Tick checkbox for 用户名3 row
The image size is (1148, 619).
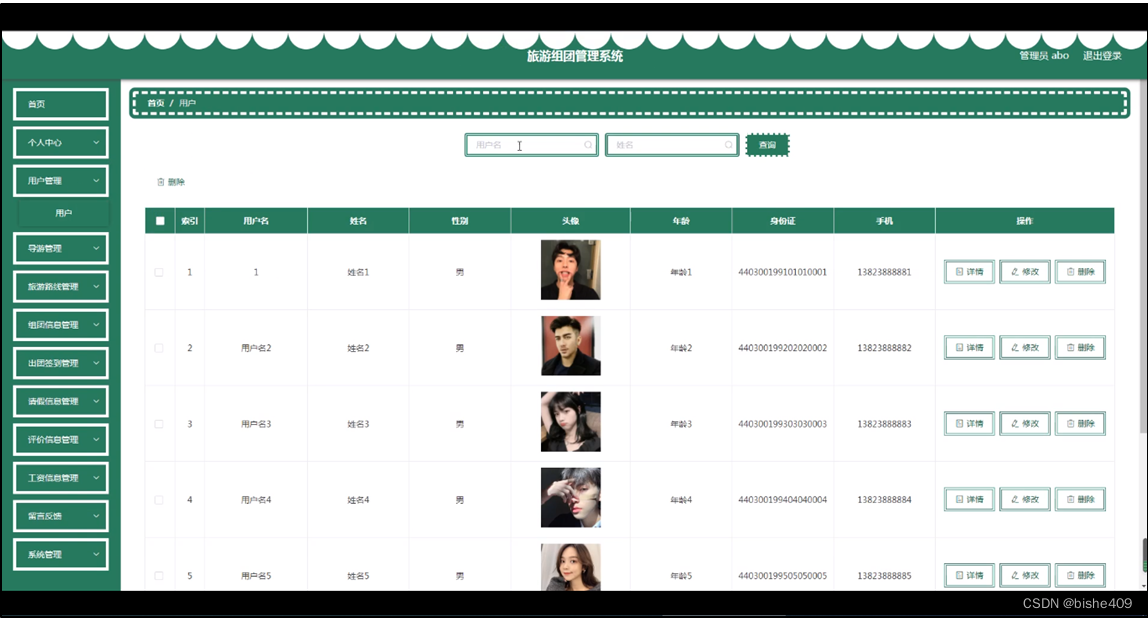tap(159, 424)
